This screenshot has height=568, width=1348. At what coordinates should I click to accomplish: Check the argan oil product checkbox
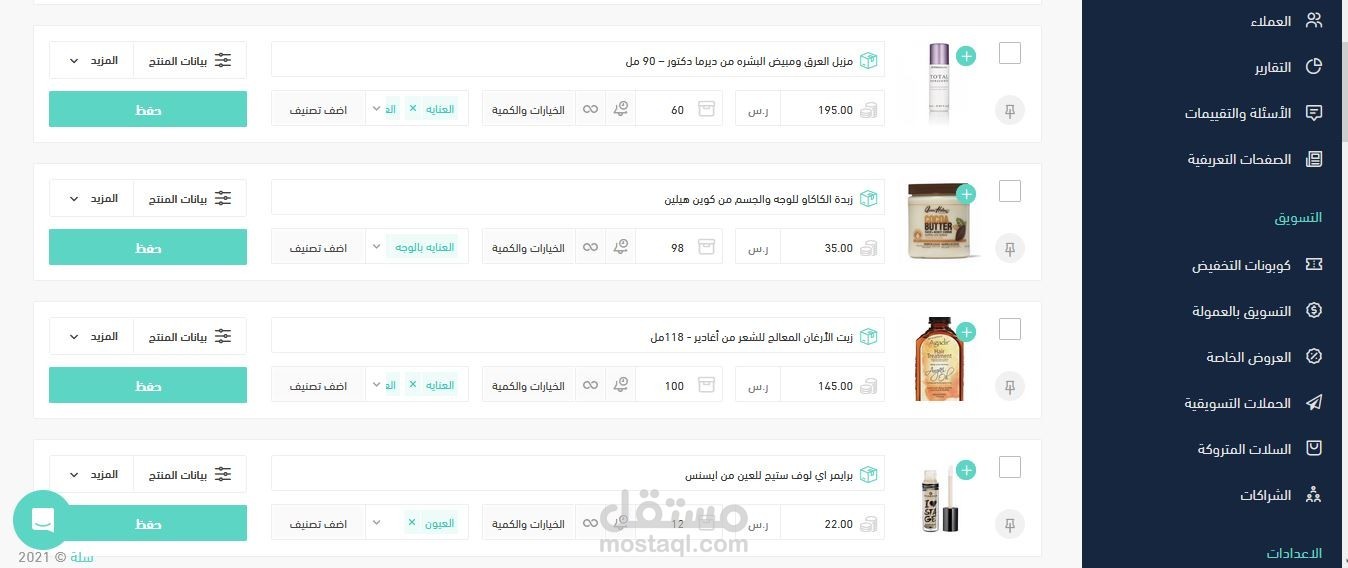(x=1010, y=329)
